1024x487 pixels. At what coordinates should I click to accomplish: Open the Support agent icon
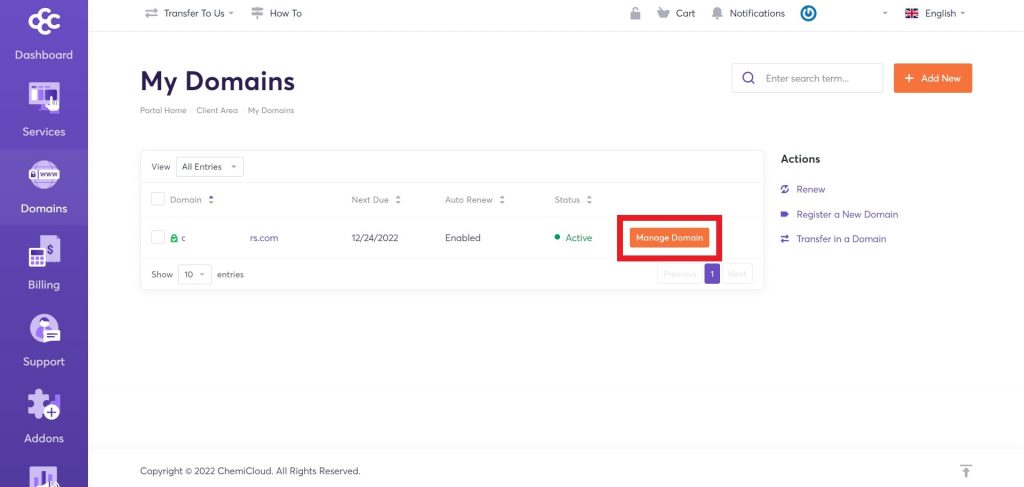pyautogui.click(x=44, y=328)
